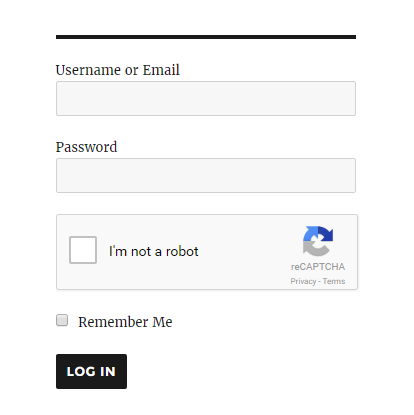Enable the Remember Me checkbox

click(62, 320)
